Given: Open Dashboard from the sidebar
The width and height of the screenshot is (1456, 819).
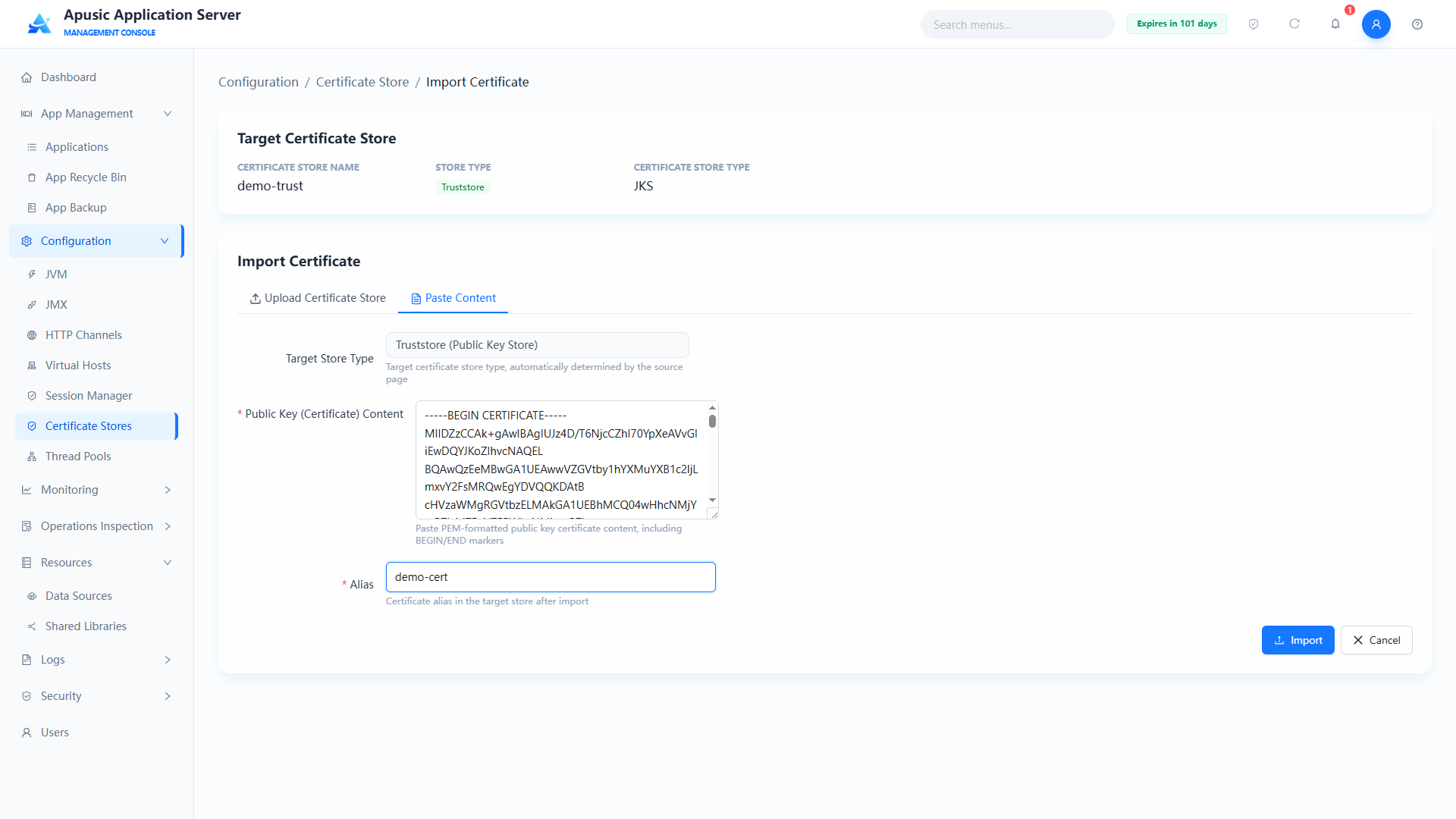Looking at the screenshot, I should (x=97, y=77).
